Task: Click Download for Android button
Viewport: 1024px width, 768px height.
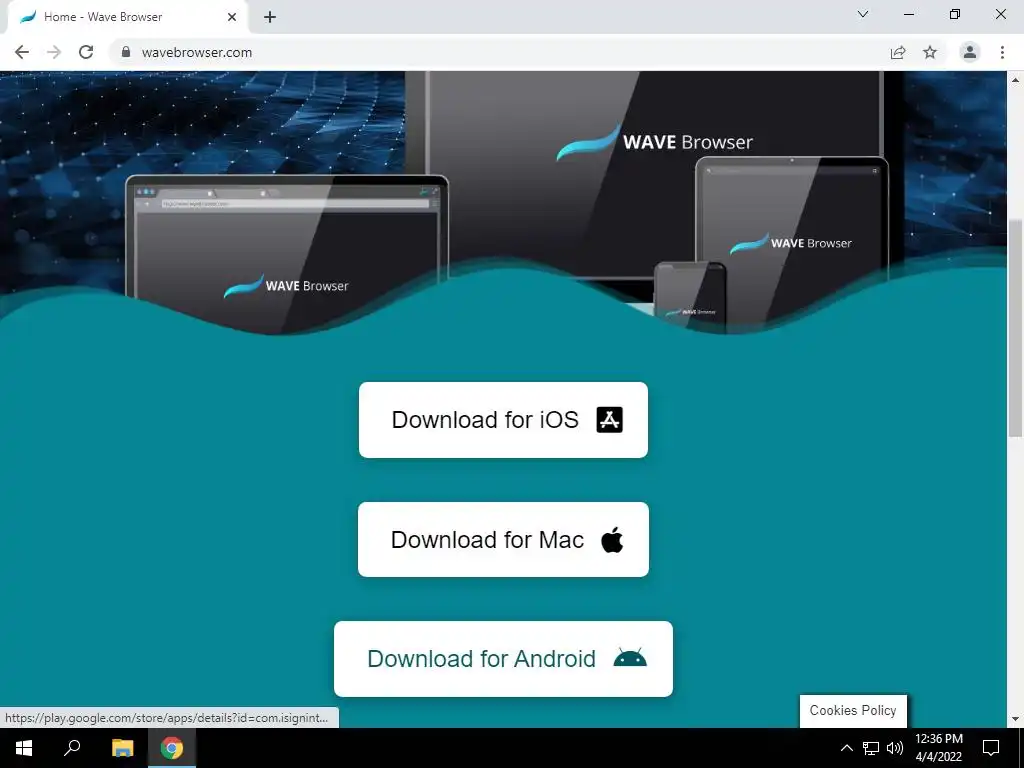Action: [503, 659]
